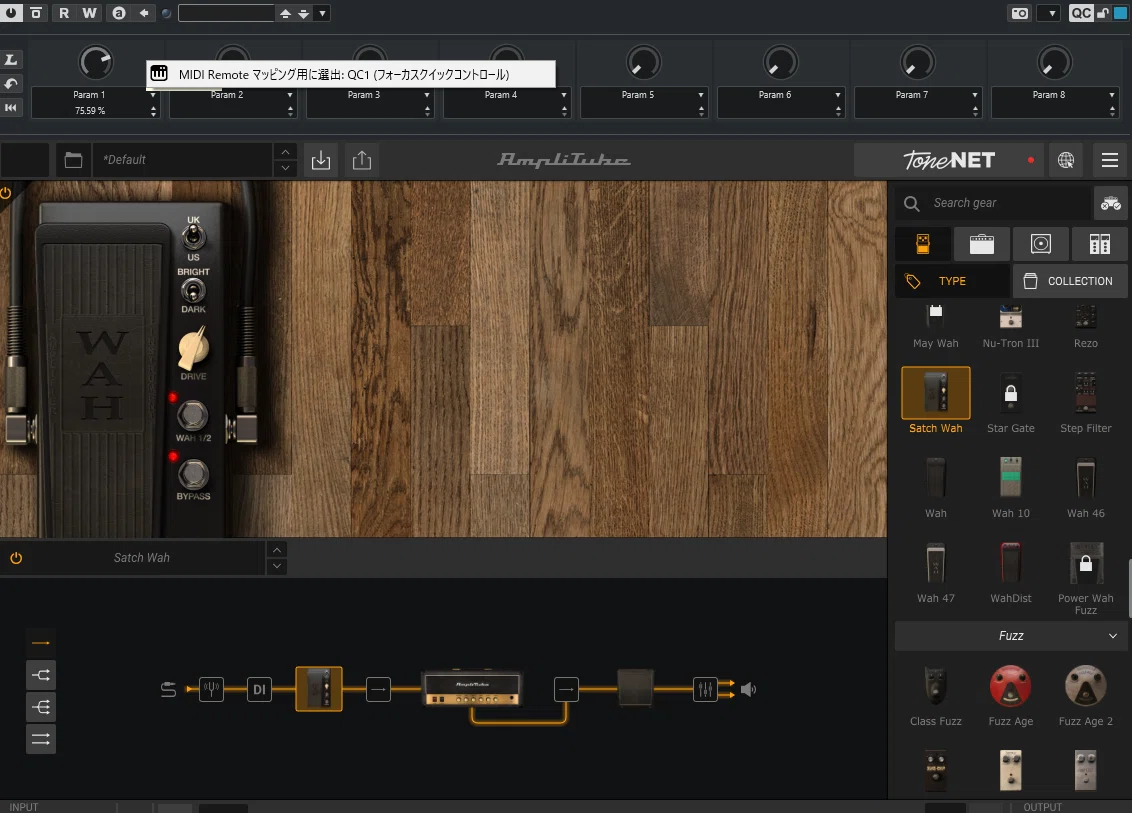Viewport: 1132px width, 813px height.
Task: Toggle the plugin bypass power button
Action: tap(11, 12)
